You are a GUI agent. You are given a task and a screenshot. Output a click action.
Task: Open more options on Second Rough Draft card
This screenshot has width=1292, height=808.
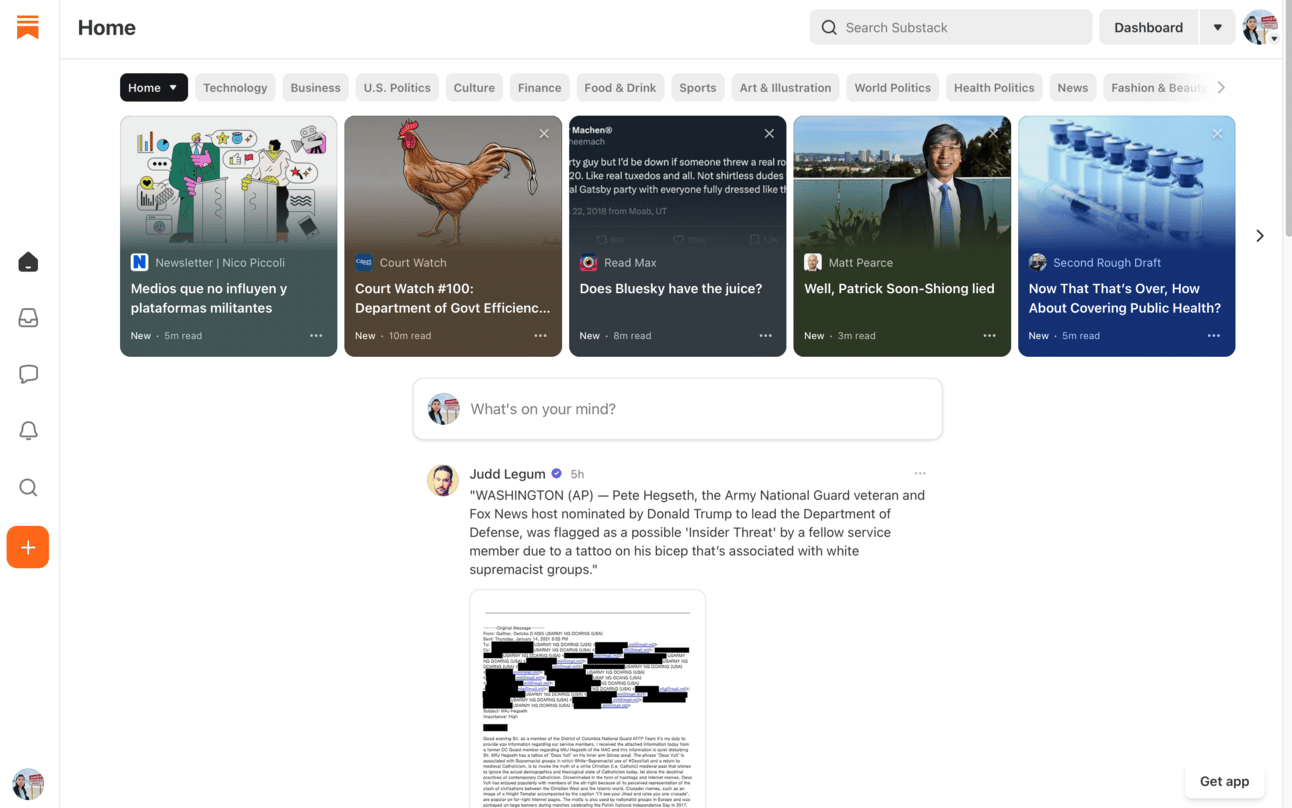1213,336
